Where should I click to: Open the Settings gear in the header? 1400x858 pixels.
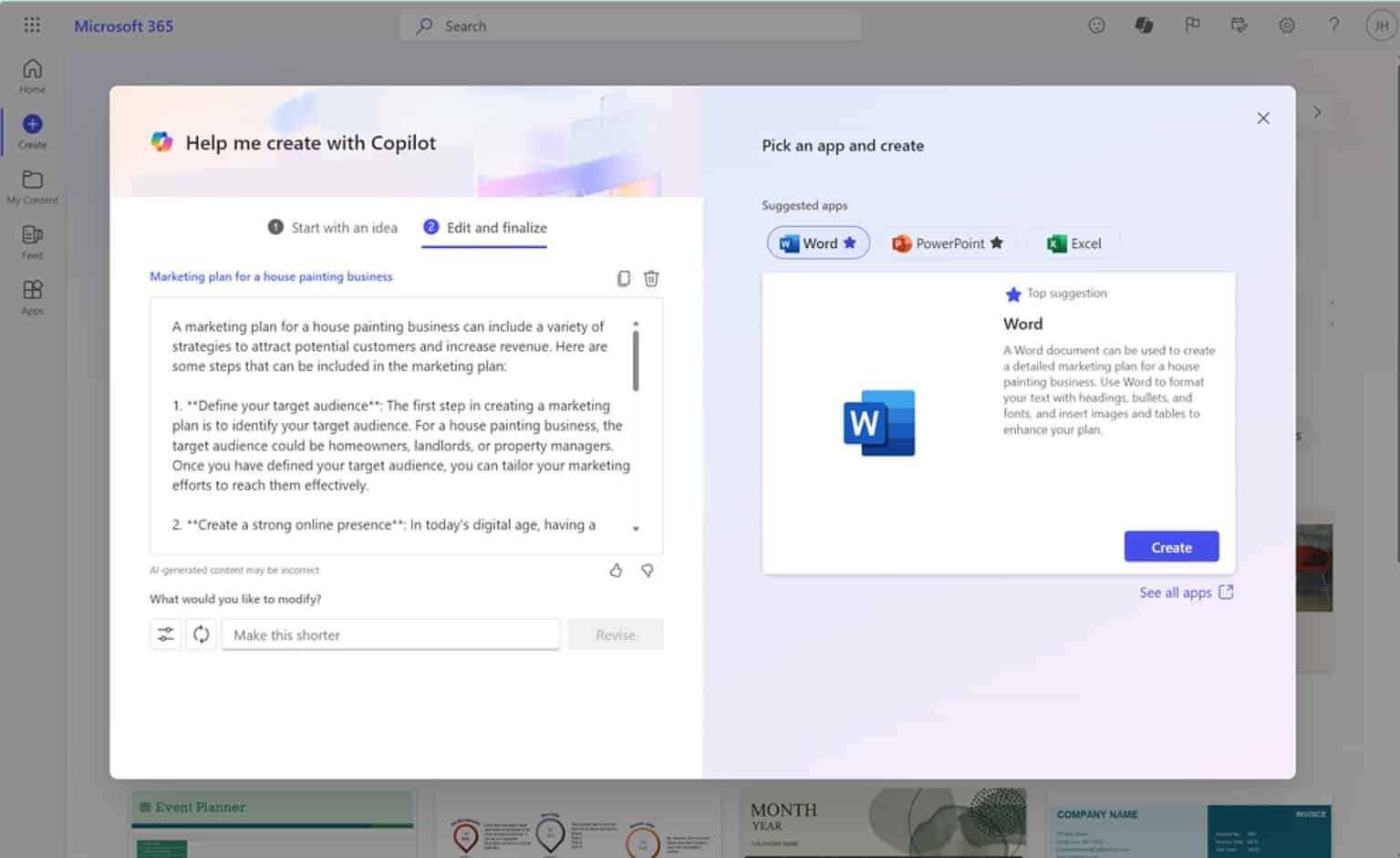(1287, 26)
